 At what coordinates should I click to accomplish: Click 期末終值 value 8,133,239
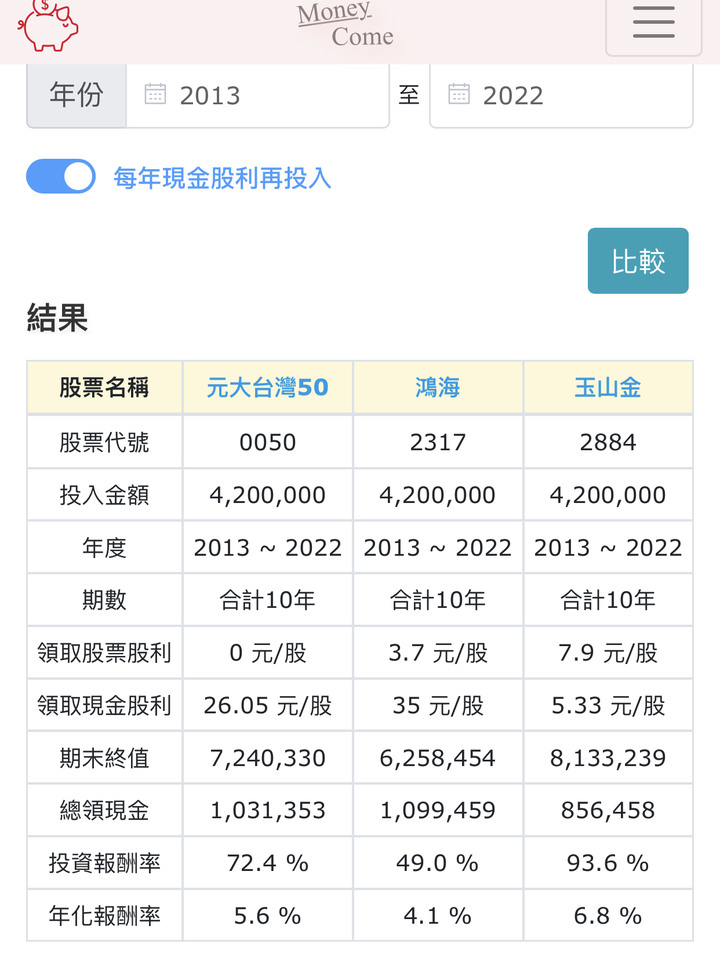(x=608, y=758)
